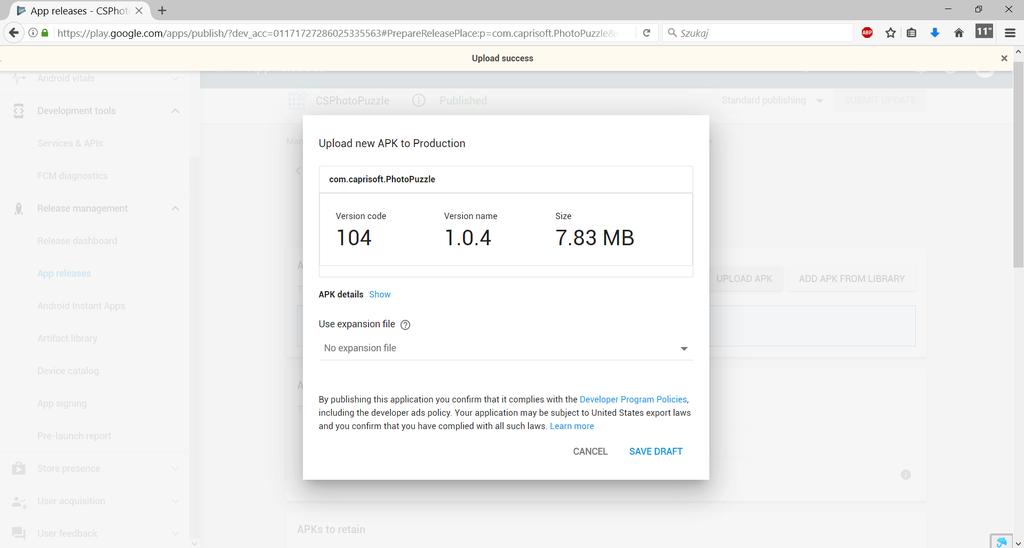Click the Store presence icon
The image size is (1024, 548).
point(18,468)
